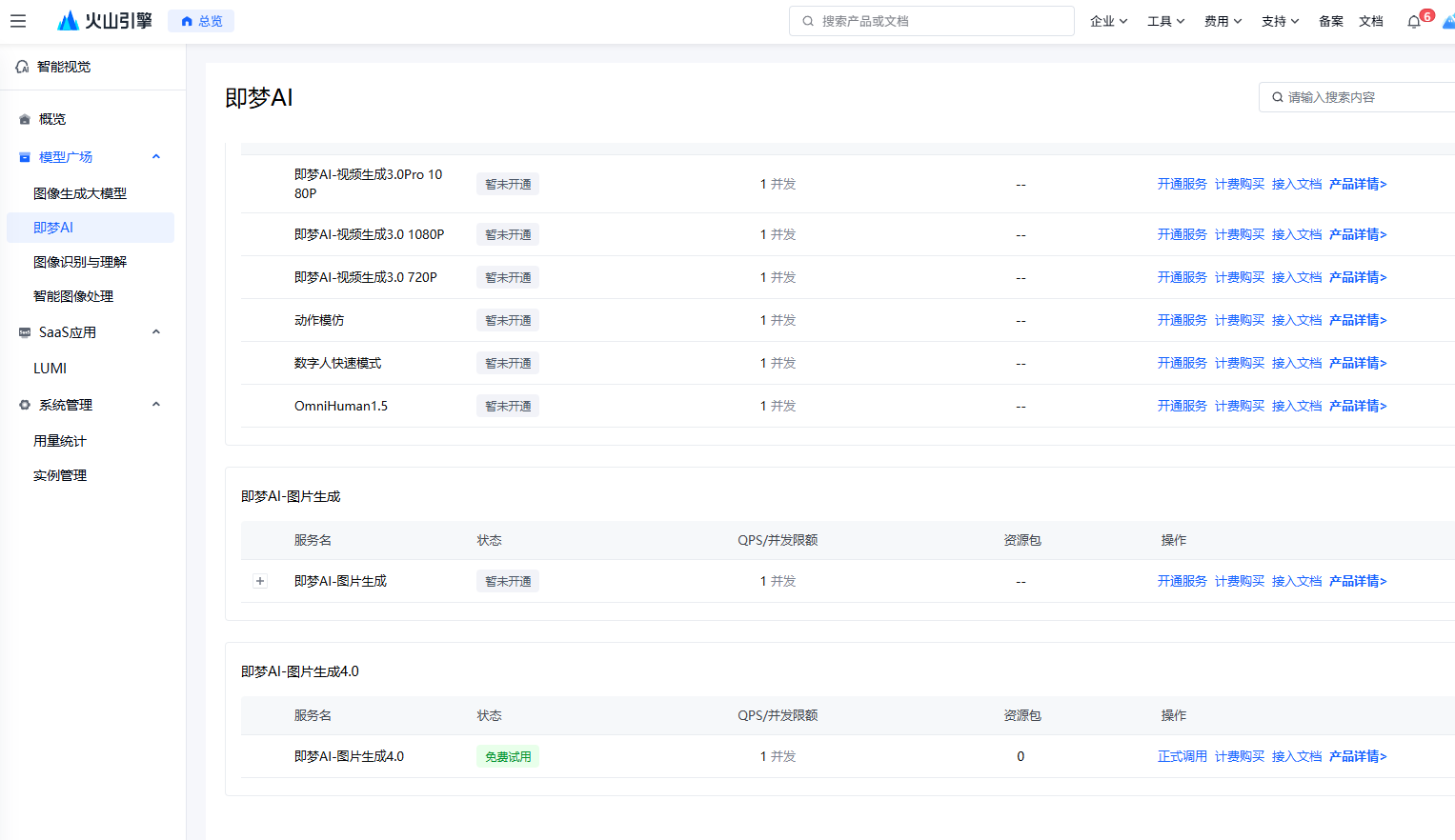
Task: Click the Volcano Engine logo
Action: pos(105,21)
